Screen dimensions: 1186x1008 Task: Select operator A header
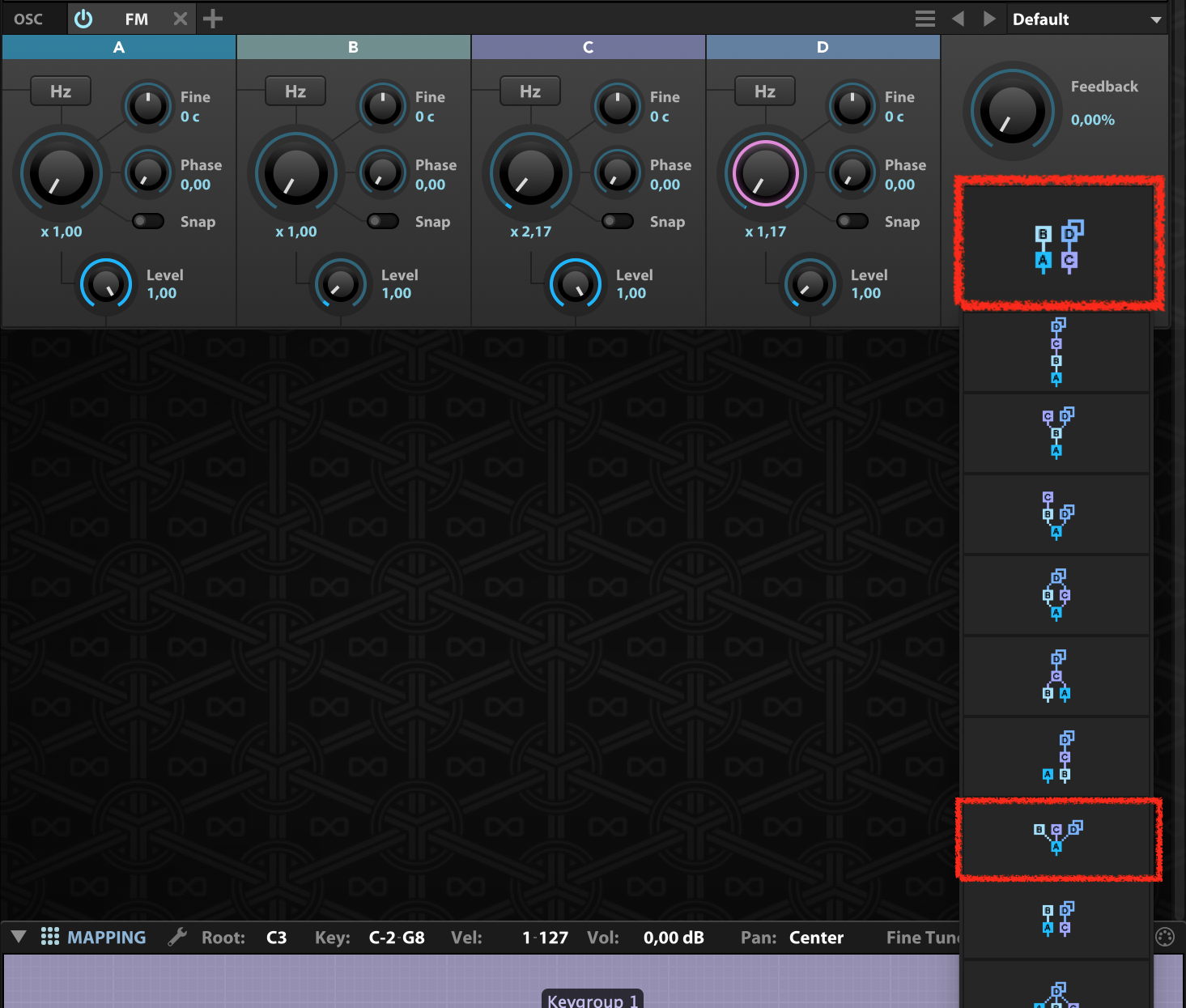click(119, 47)
